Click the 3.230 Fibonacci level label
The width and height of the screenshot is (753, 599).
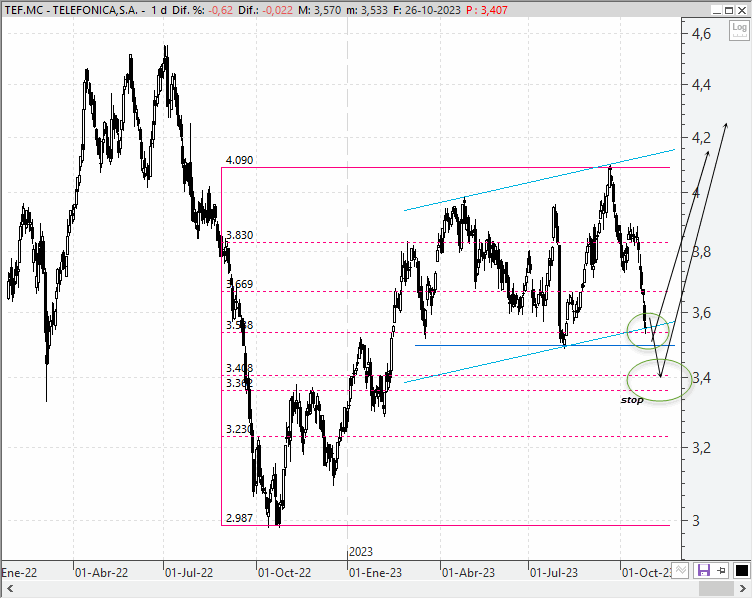pos(239,429)
